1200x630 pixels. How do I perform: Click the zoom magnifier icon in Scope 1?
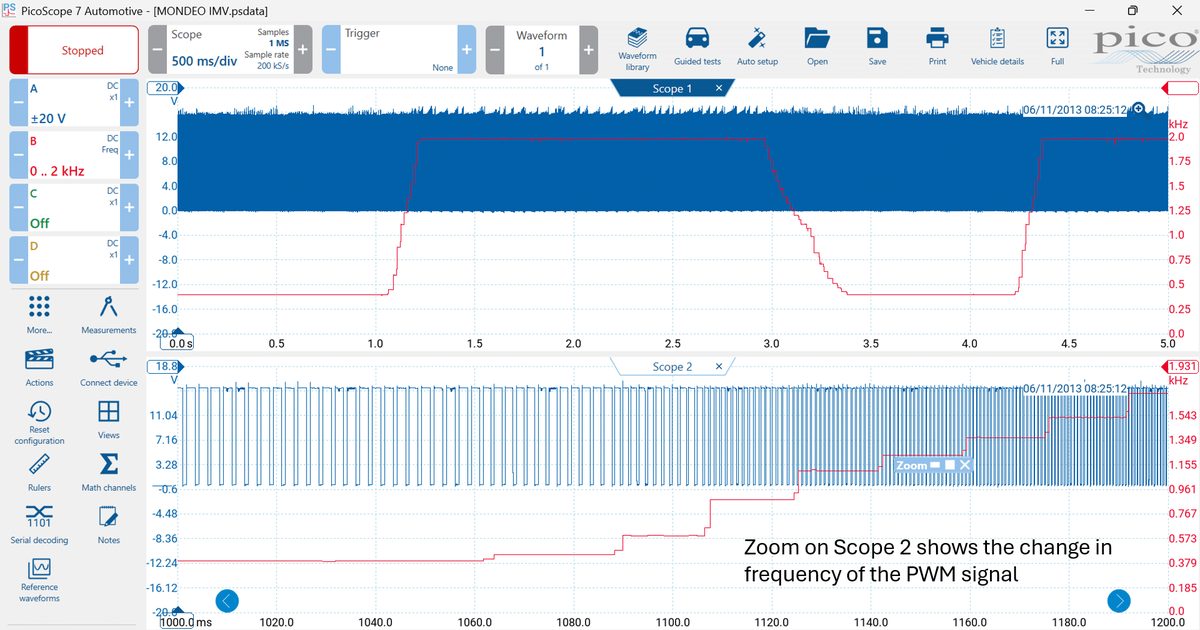tap(1138, 109)
